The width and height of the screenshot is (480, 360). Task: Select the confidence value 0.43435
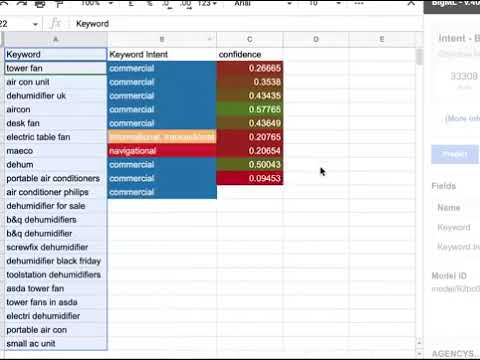250,96
